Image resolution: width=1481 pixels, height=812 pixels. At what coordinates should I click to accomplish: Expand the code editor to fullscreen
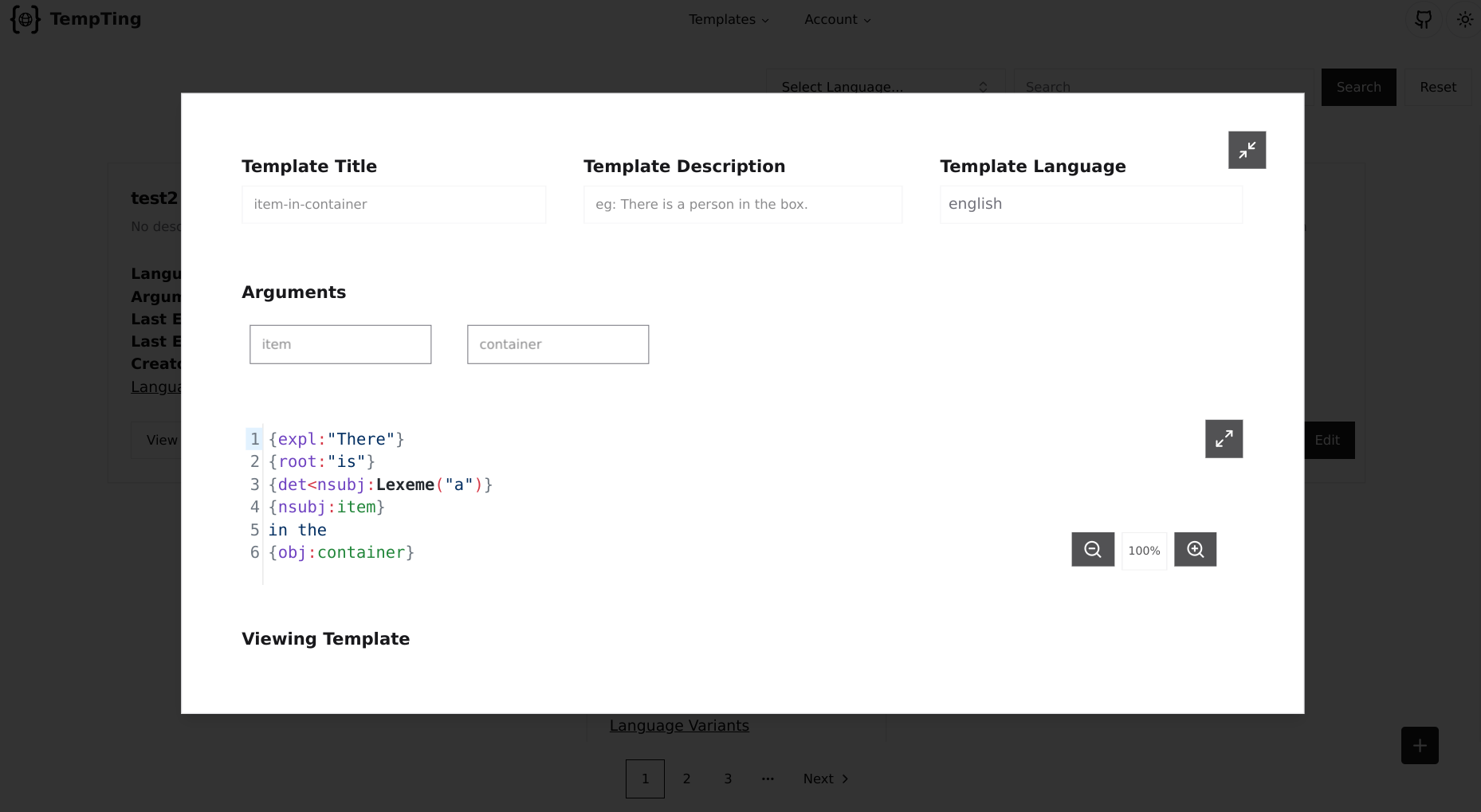[1224, 439]
